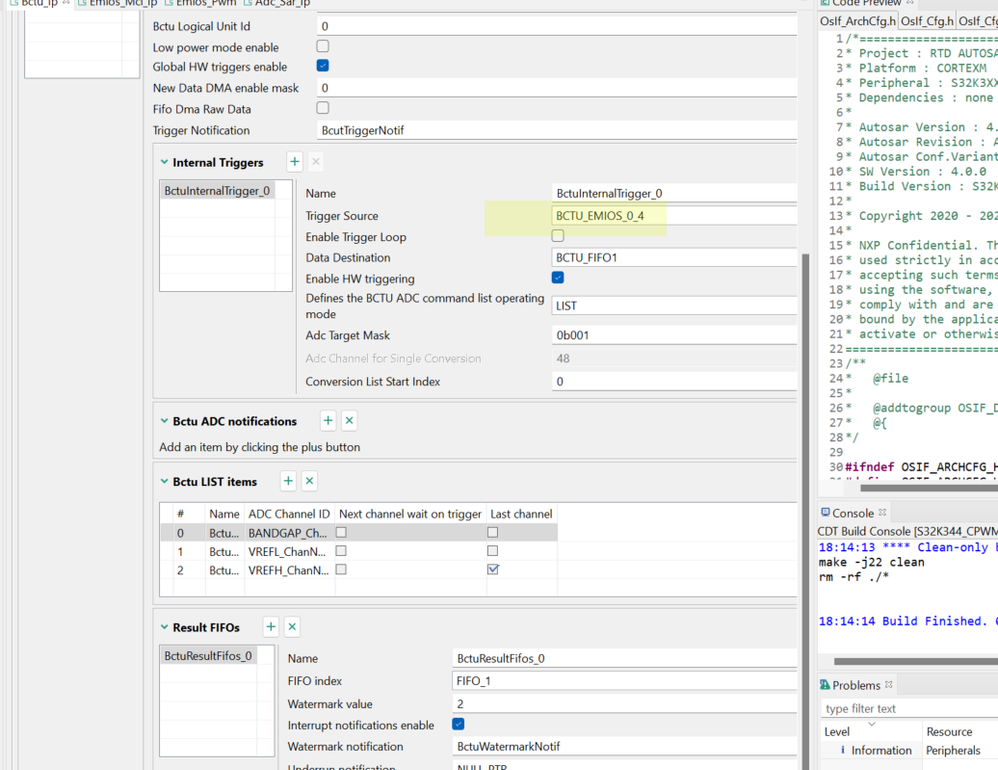This screenshot has height=770, width=998.
Task: Add a new Internal Trigger with plus icon
Action: [x=294, y=162]
